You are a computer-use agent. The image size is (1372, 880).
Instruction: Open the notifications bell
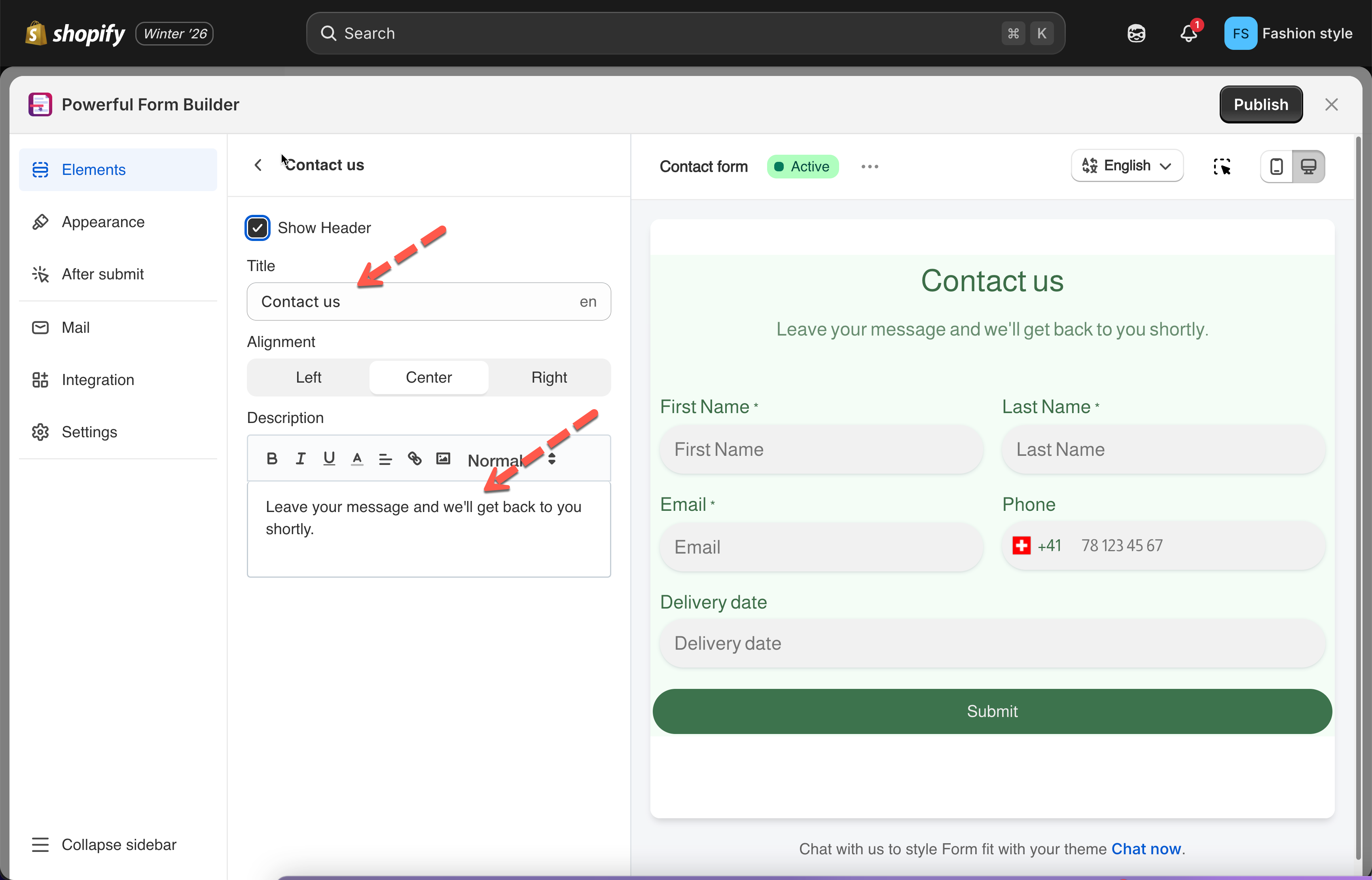1189,34
